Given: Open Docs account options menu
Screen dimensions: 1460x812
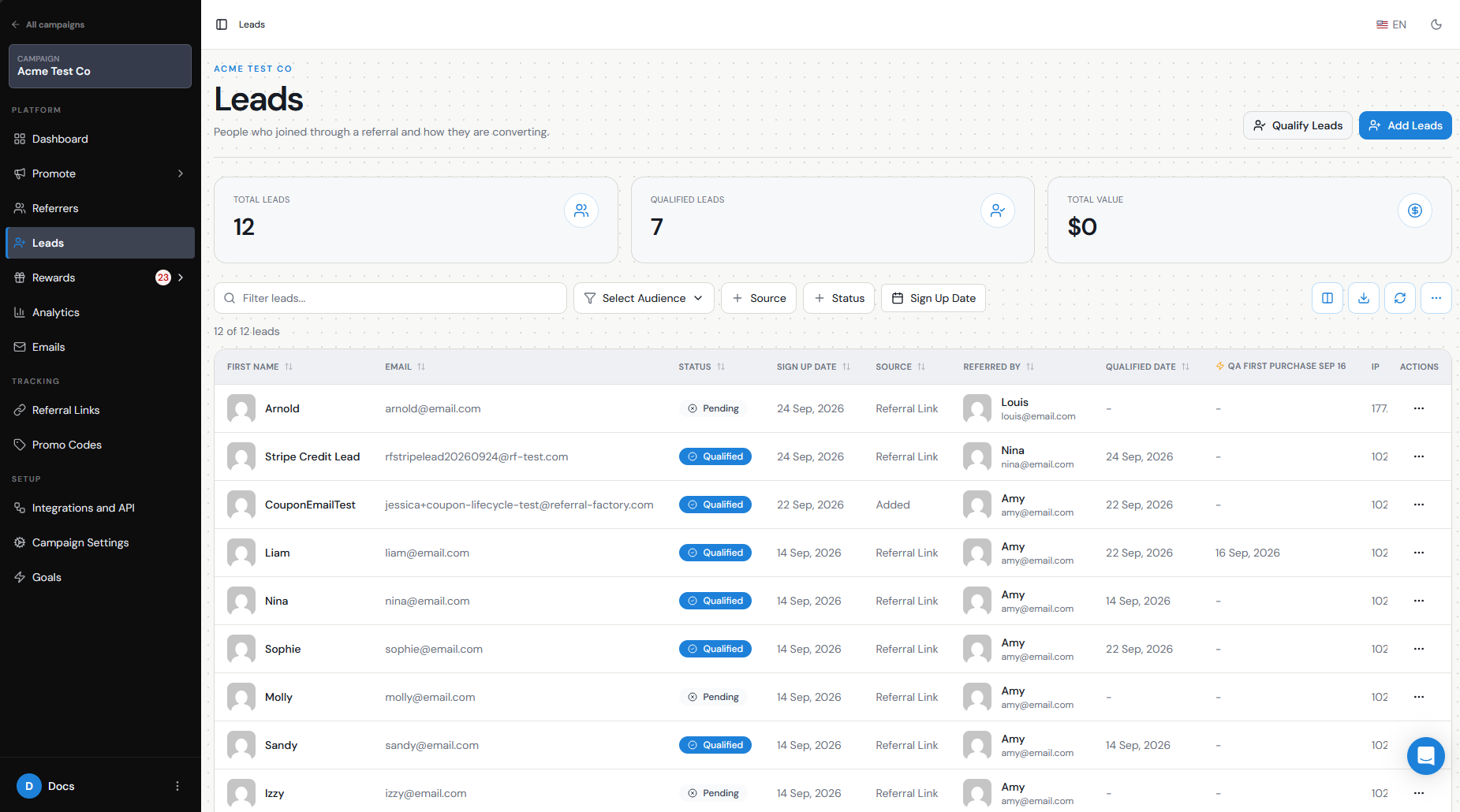Looking at the screenshot, I should tap(177, 786).
